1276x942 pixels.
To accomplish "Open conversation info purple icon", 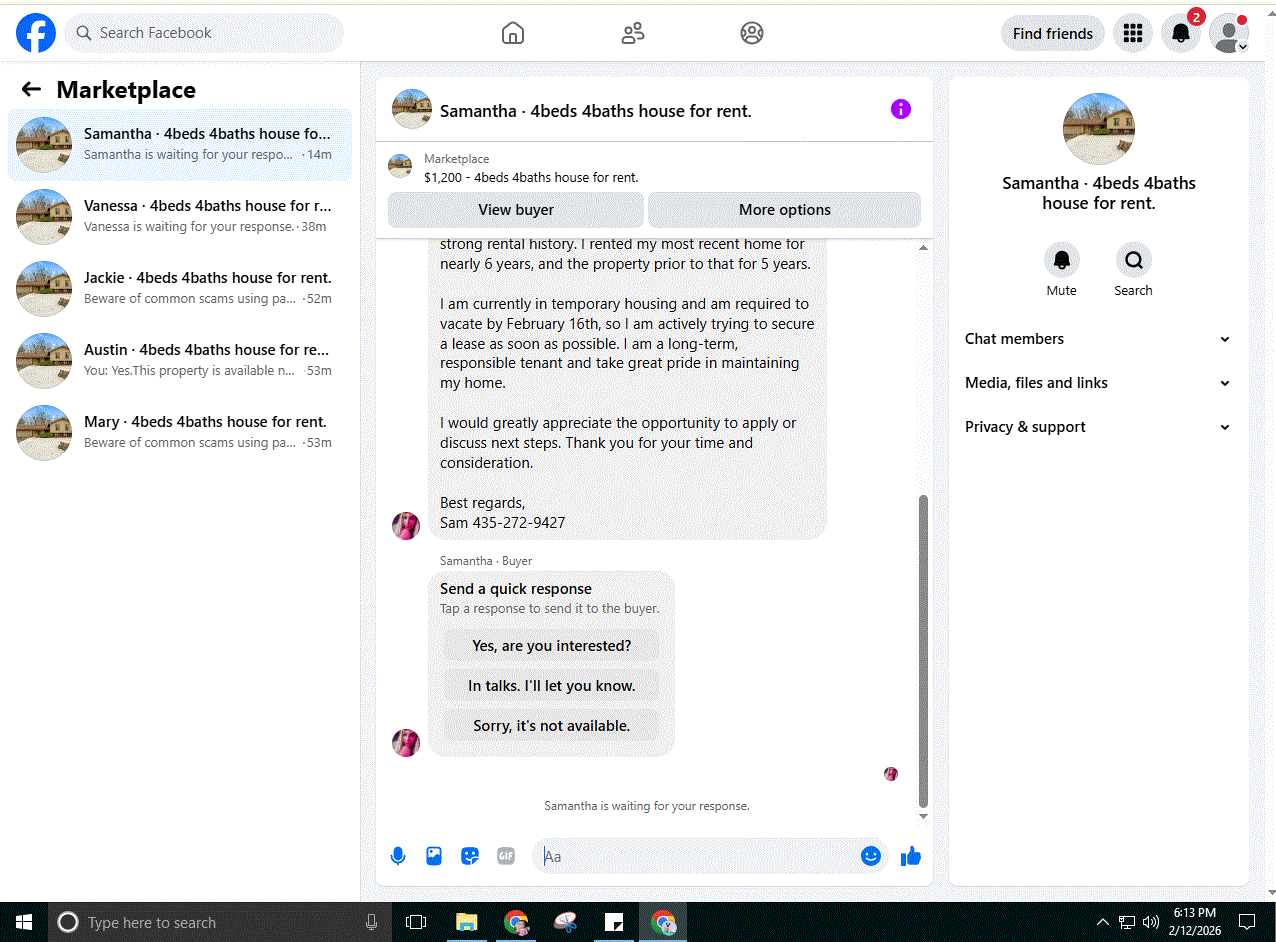I will point(901,109).
